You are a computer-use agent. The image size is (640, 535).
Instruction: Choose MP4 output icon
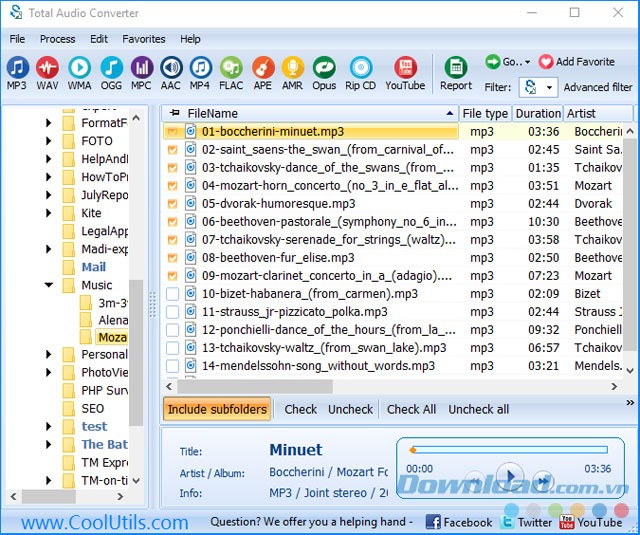click(x=200, y=68)
